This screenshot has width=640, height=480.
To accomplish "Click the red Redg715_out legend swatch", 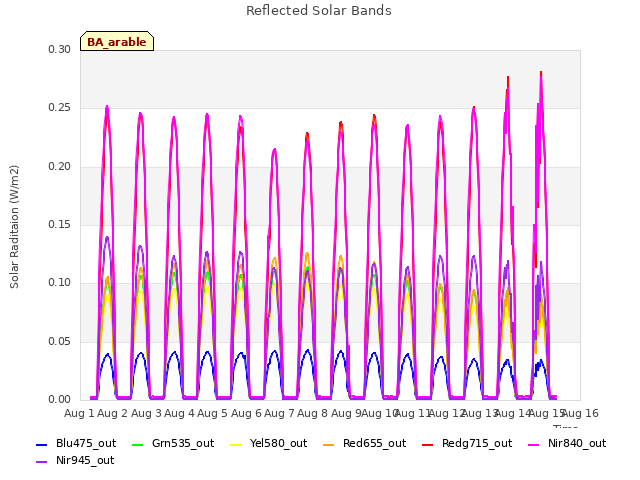I will [x=428, y=444].
